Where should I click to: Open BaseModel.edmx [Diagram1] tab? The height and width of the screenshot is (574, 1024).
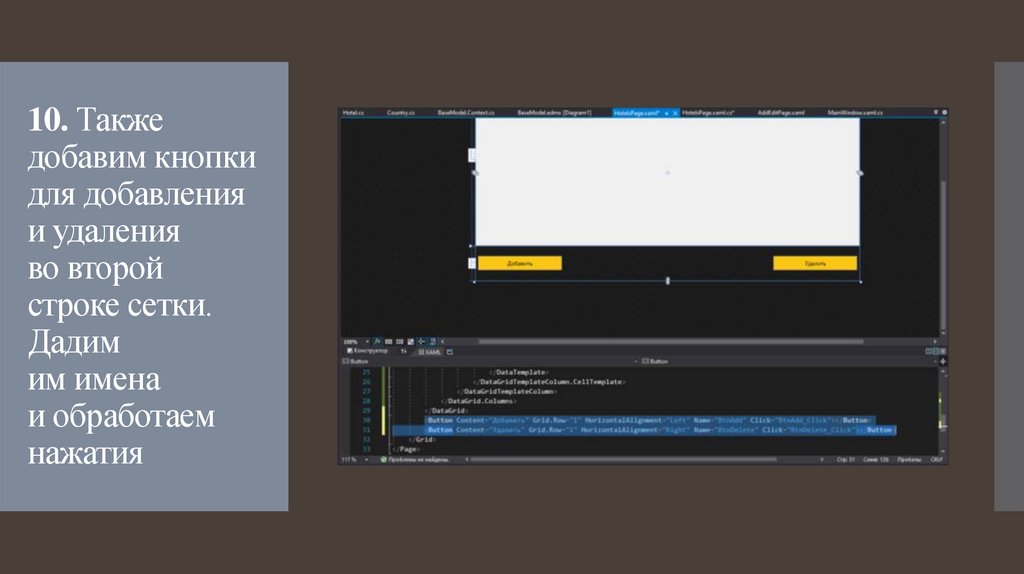click(x=554, y=113)
